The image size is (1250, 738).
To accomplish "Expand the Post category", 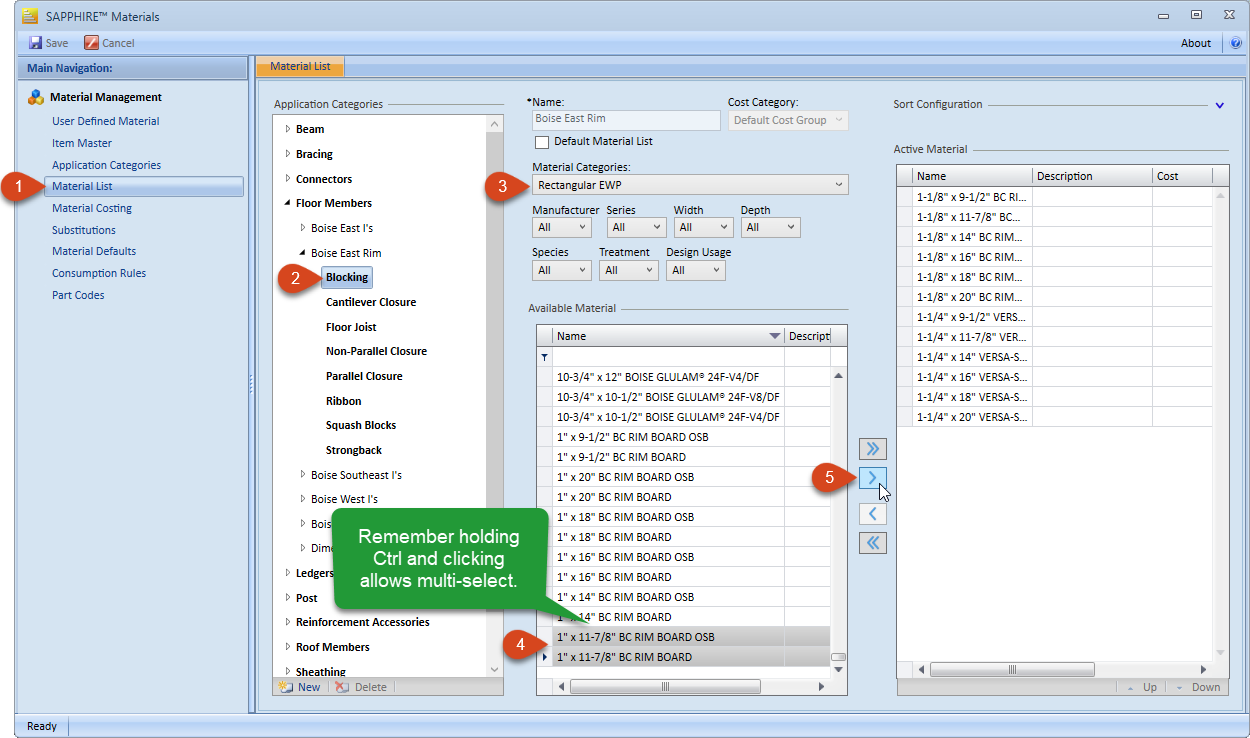I will (x=288, y=598).
